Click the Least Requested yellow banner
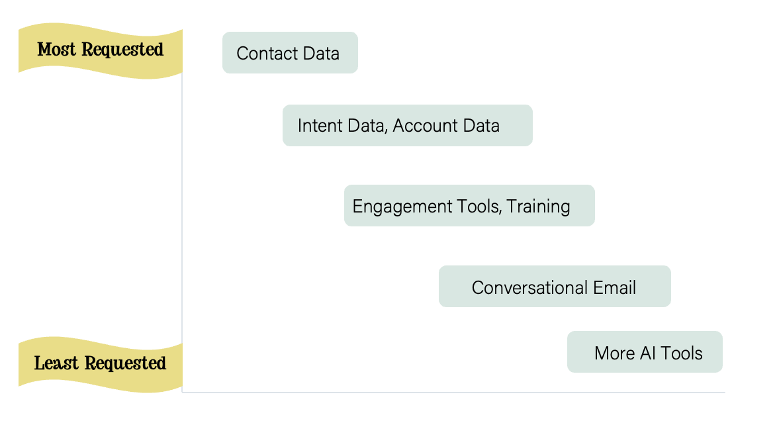This screenshot has width=778, height=422. coord(100,364)
